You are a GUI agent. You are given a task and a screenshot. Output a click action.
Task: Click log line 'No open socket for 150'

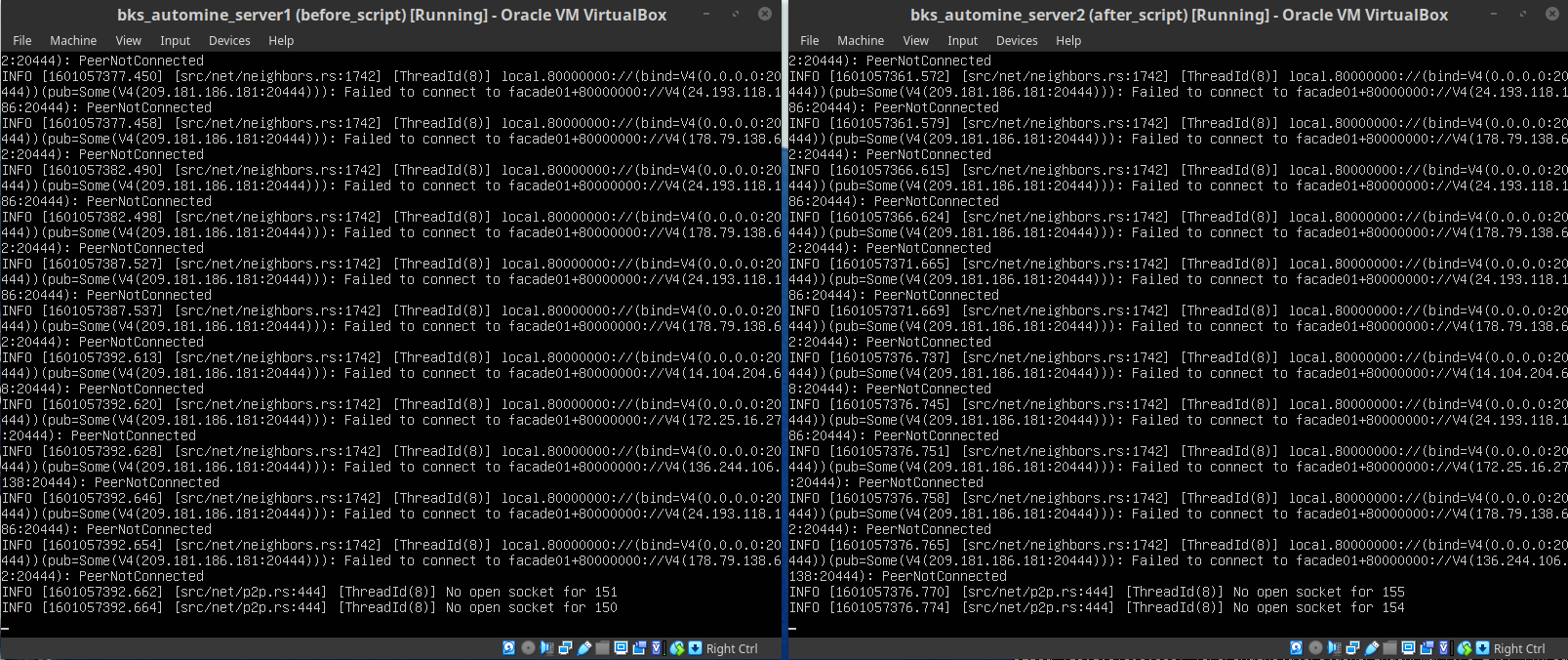(309, 607)
